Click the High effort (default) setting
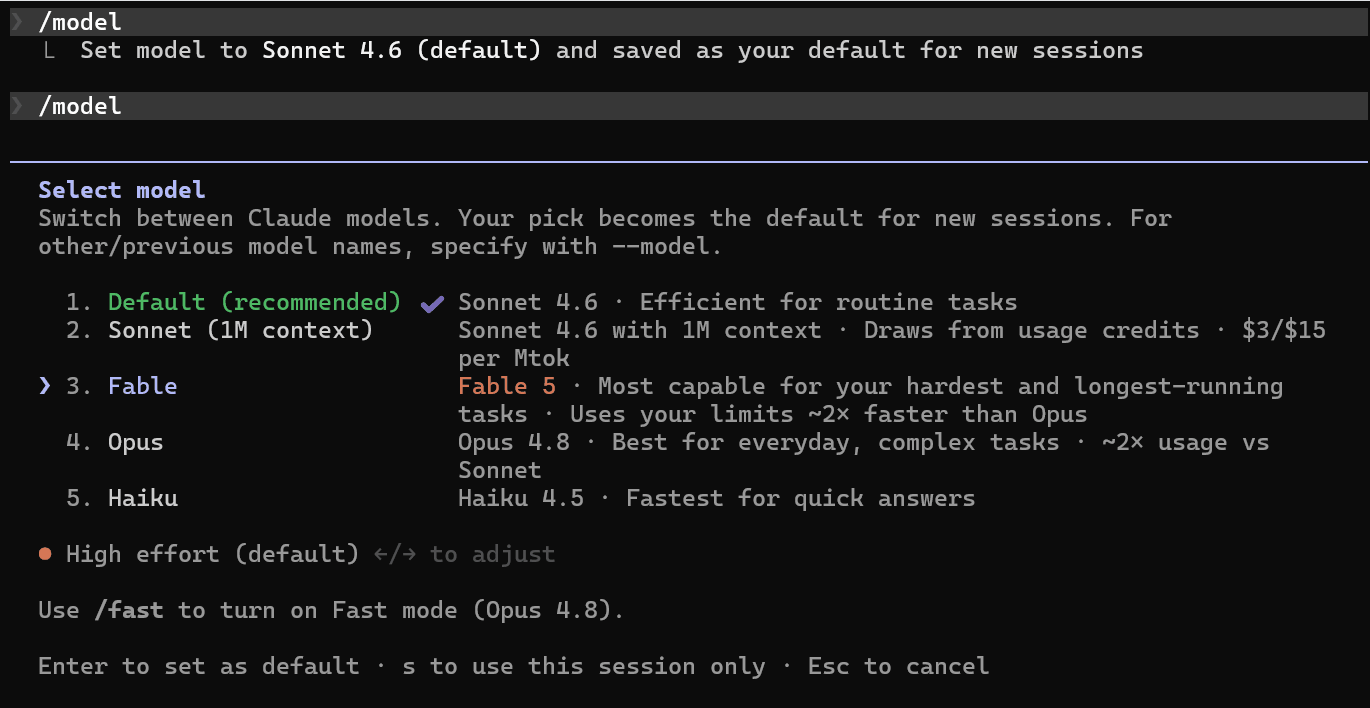Image resolution: width=1370 pixels, height=708 pixels. [x=212, y=554]
